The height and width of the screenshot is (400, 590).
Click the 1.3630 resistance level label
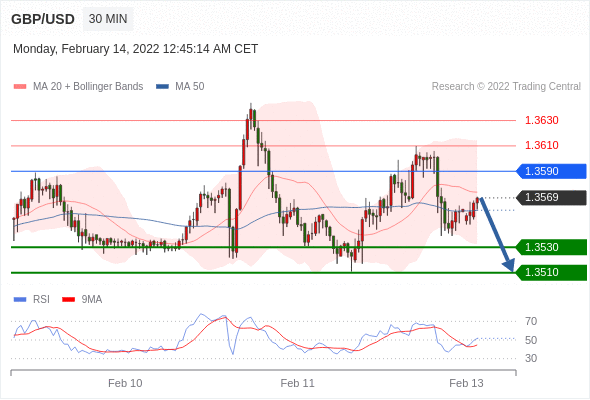click(541, 120)
